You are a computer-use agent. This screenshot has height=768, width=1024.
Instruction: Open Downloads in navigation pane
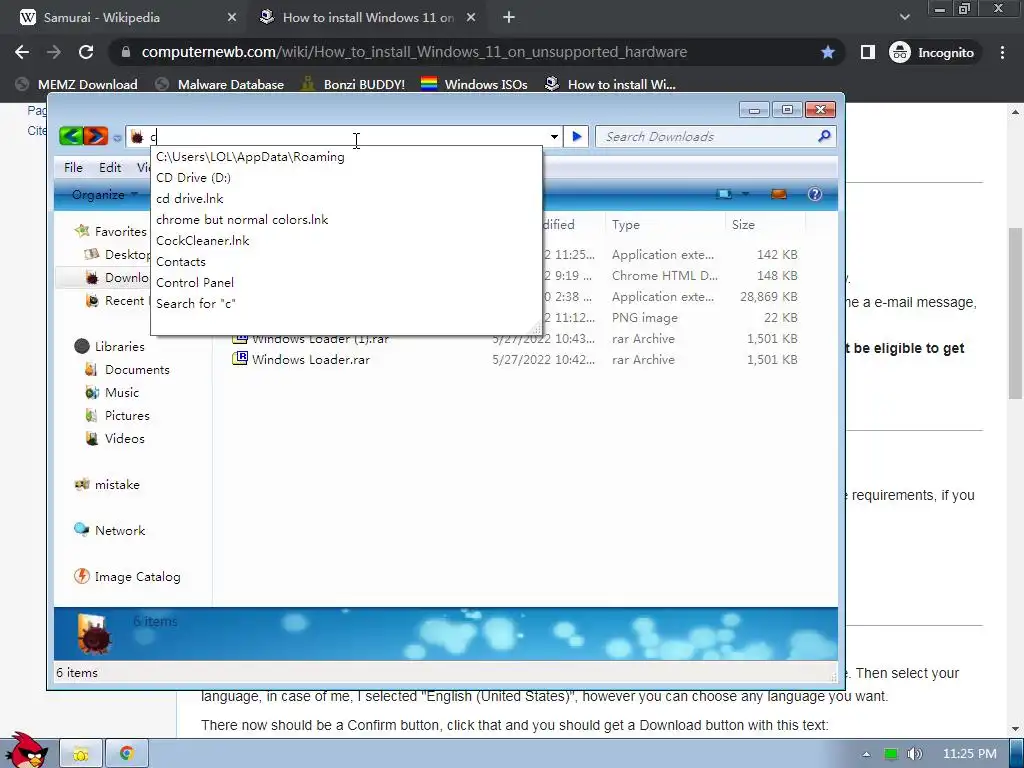[x=119, y=278]
